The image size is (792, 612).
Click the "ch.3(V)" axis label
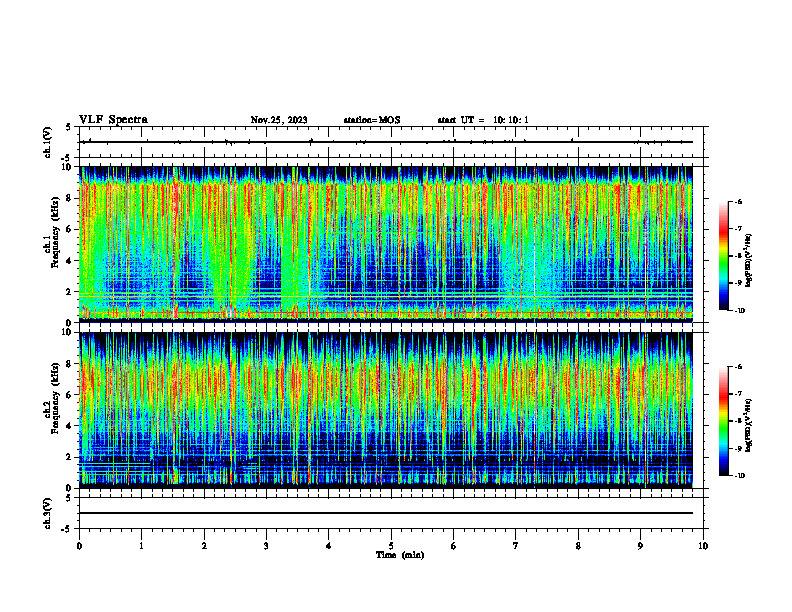pyautogui.click(x=47, y=513)
